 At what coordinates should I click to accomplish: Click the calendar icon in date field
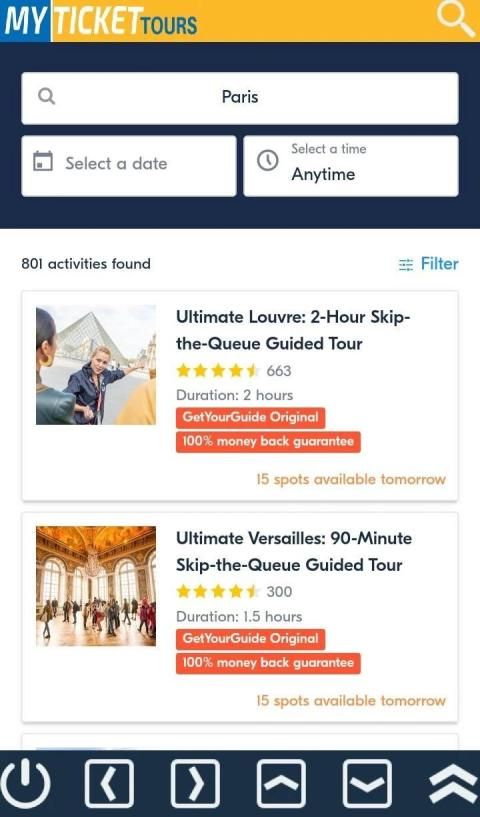click(x=43, y=161)
